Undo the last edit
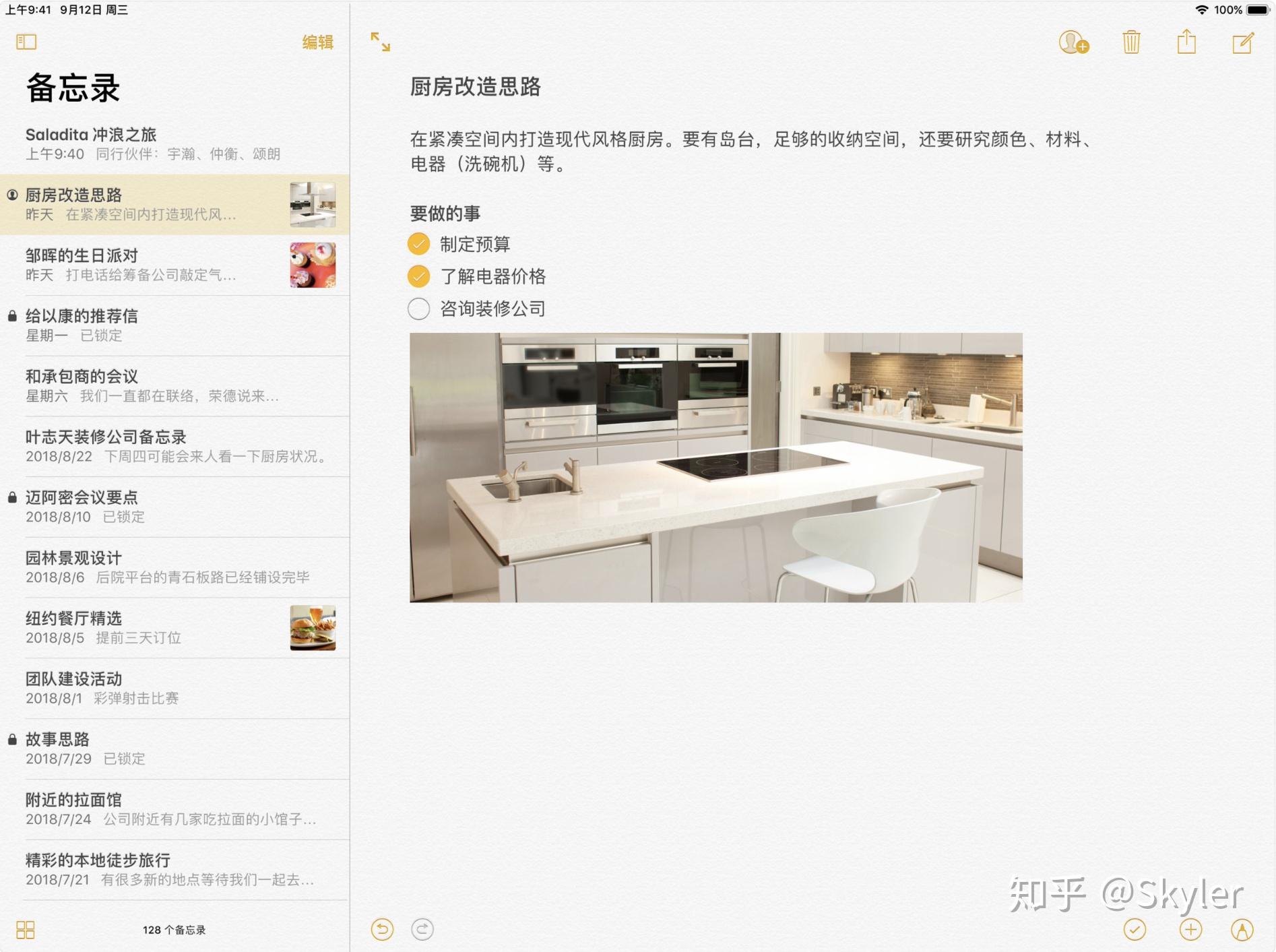This screenshot has width=1276, height=952. point(382,930)
